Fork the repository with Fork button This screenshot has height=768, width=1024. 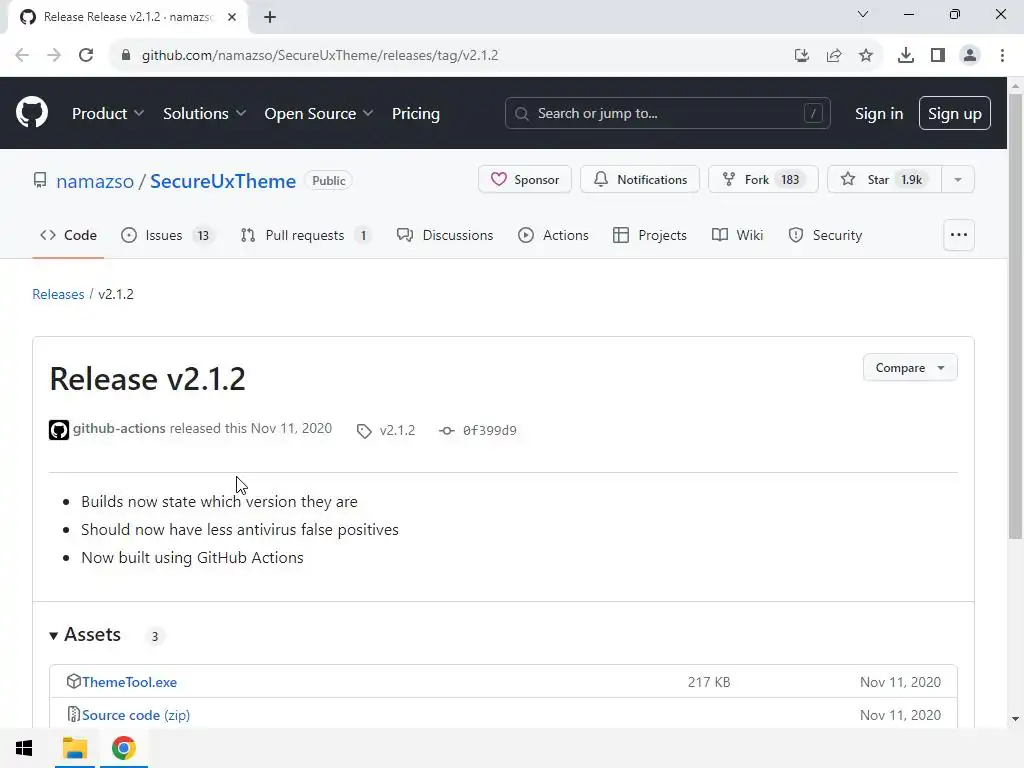(763, 180)
